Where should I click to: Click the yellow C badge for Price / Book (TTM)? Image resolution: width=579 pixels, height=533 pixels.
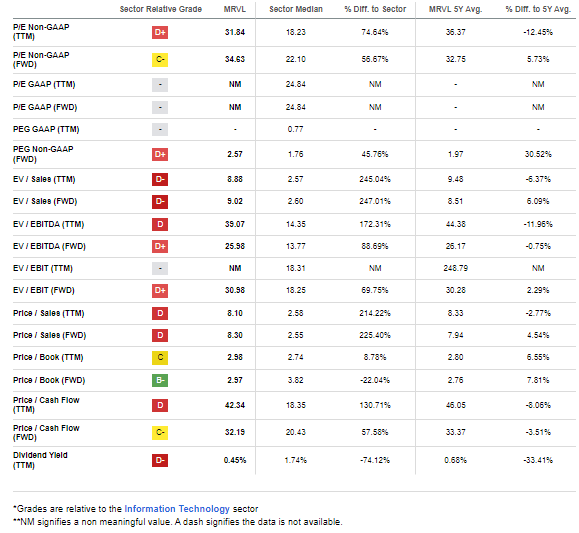click(x=160, y=358)
